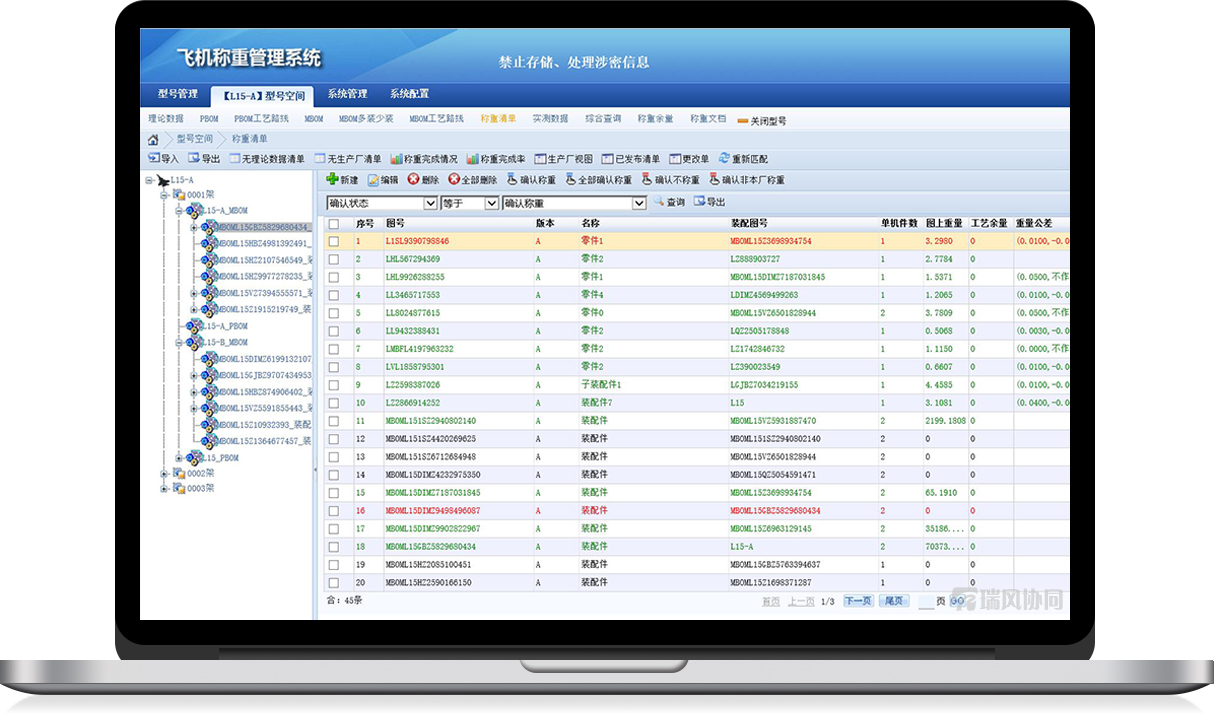This screenshot has height=714, width=1214.
Task: Open the 称重完成率 chart icon
Action: [472, 159]
